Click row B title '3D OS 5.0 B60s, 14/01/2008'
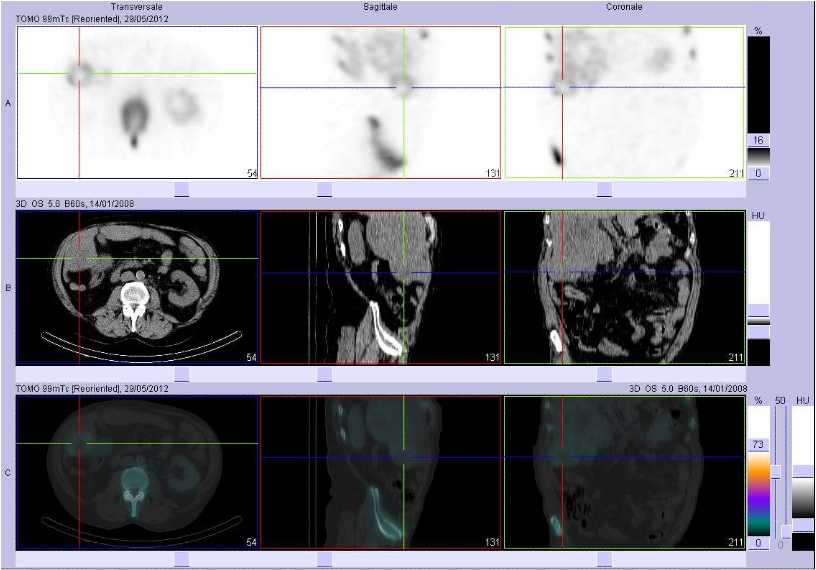The height and width of the screenshot is (570, 816). click(x=75, y=204)
